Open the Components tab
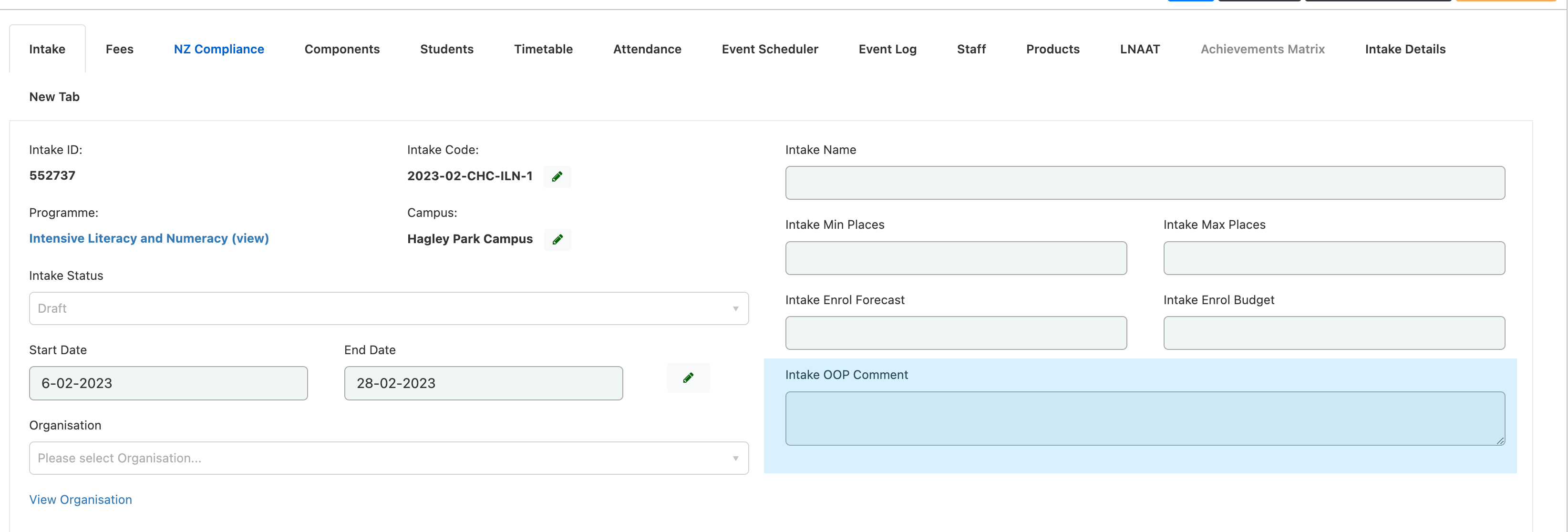 (342, 49)
